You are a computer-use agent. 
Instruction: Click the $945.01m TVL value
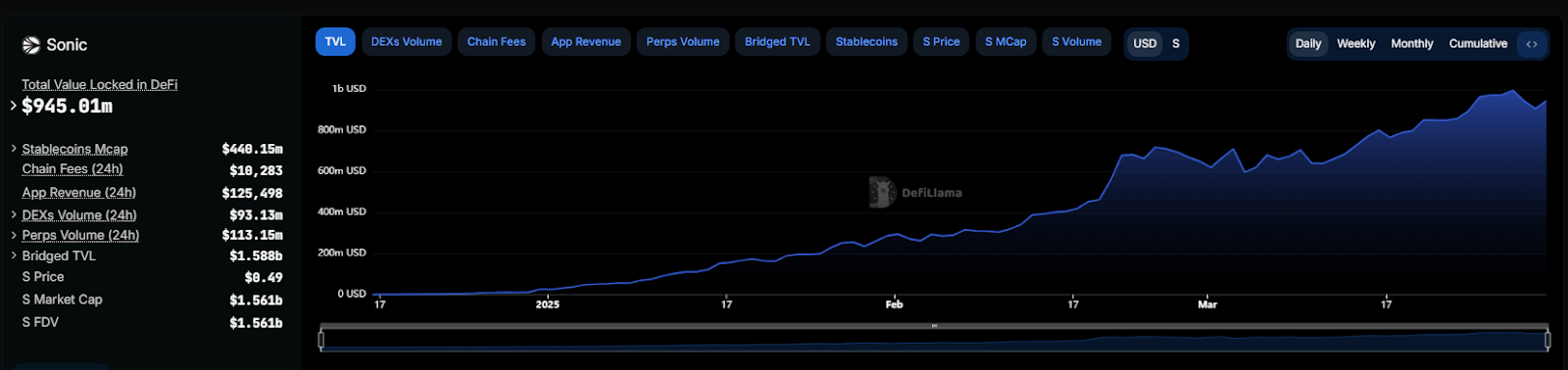pyautogui.click(x=67, y=106)
